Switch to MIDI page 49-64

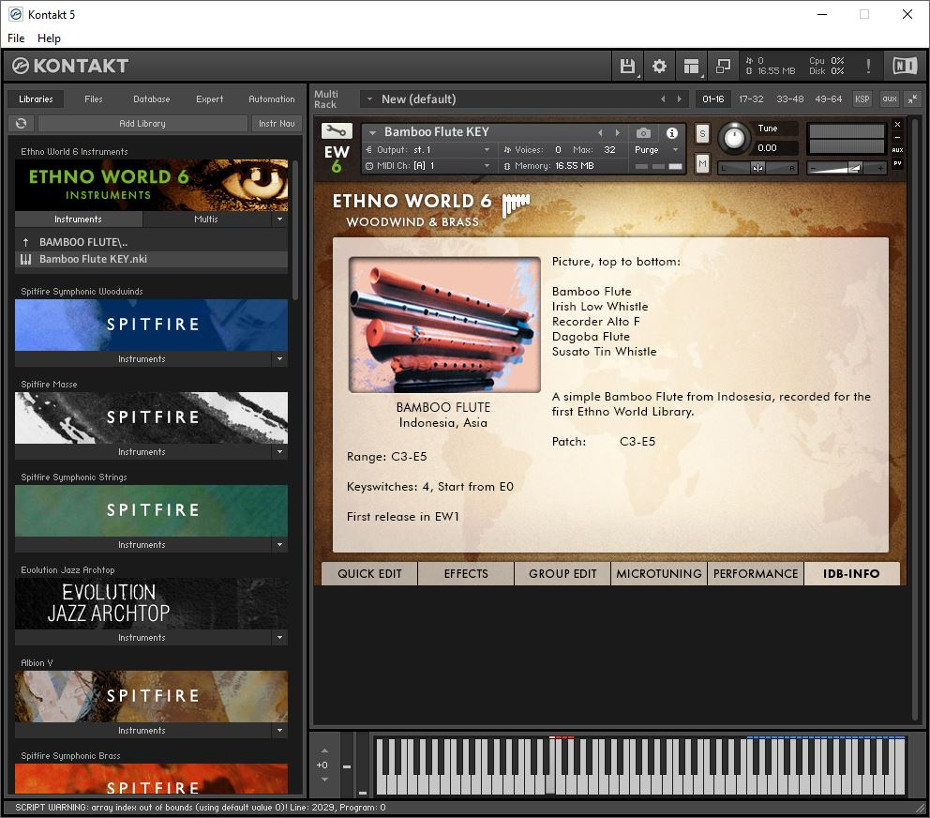(828, 99)
